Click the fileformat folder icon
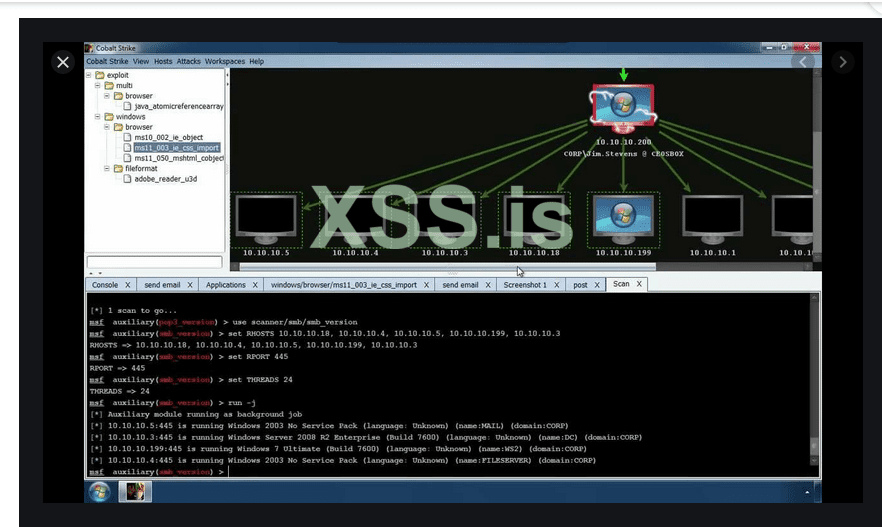 click(x=118, y=168)
